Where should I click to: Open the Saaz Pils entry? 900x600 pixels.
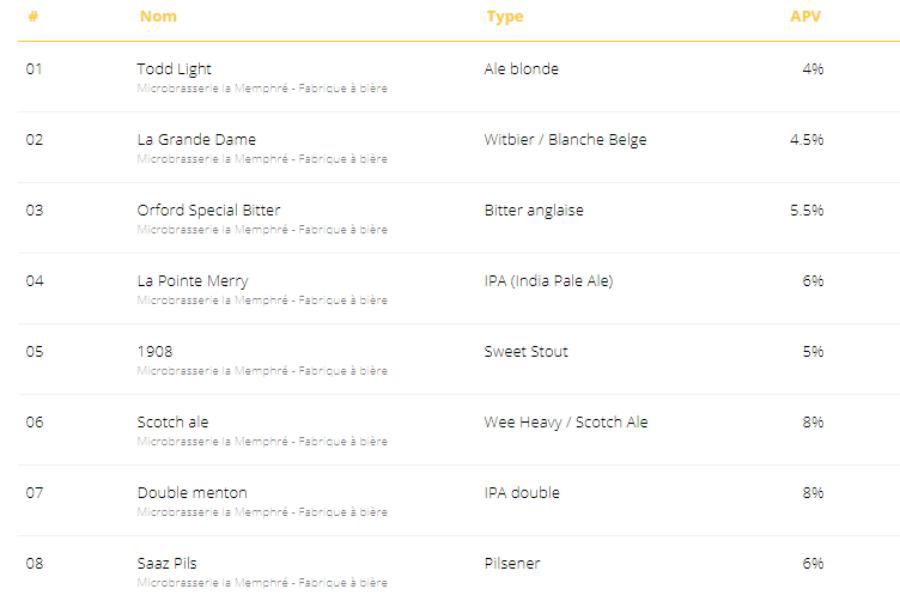167,563
